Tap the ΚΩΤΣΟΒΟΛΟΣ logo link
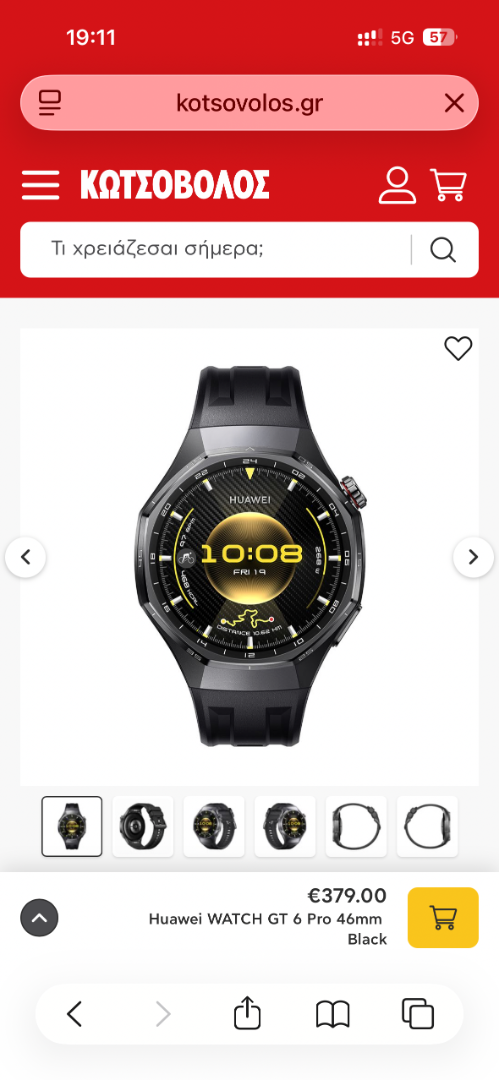This screenshot has height=1080, width=499. [x=175, y=185]
